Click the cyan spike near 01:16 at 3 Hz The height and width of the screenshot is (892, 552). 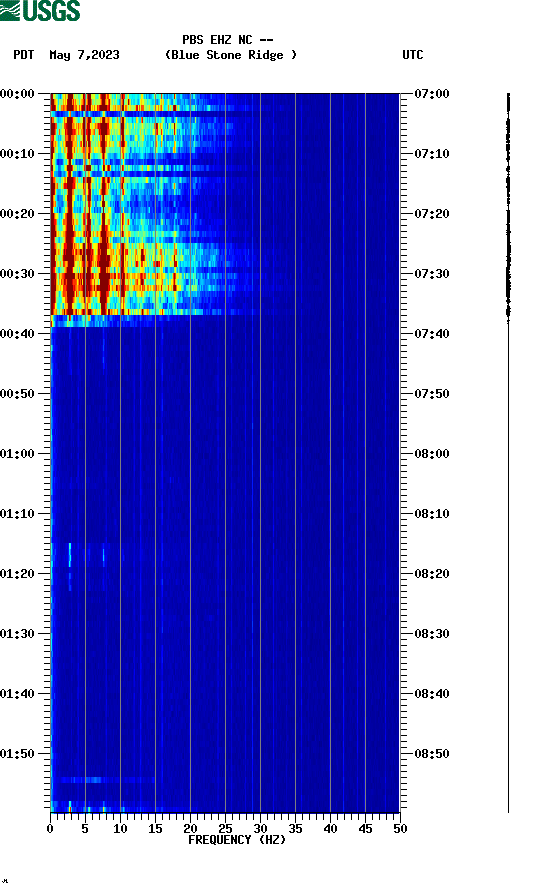click(70, 555)
